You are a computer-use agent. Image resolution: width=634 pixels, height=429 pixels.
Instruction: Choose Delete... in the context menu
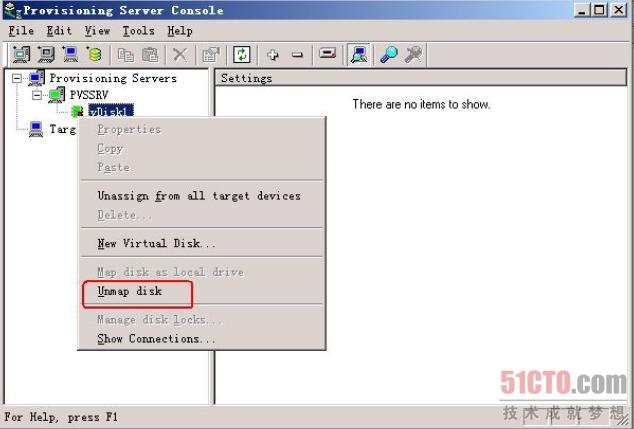202,215
